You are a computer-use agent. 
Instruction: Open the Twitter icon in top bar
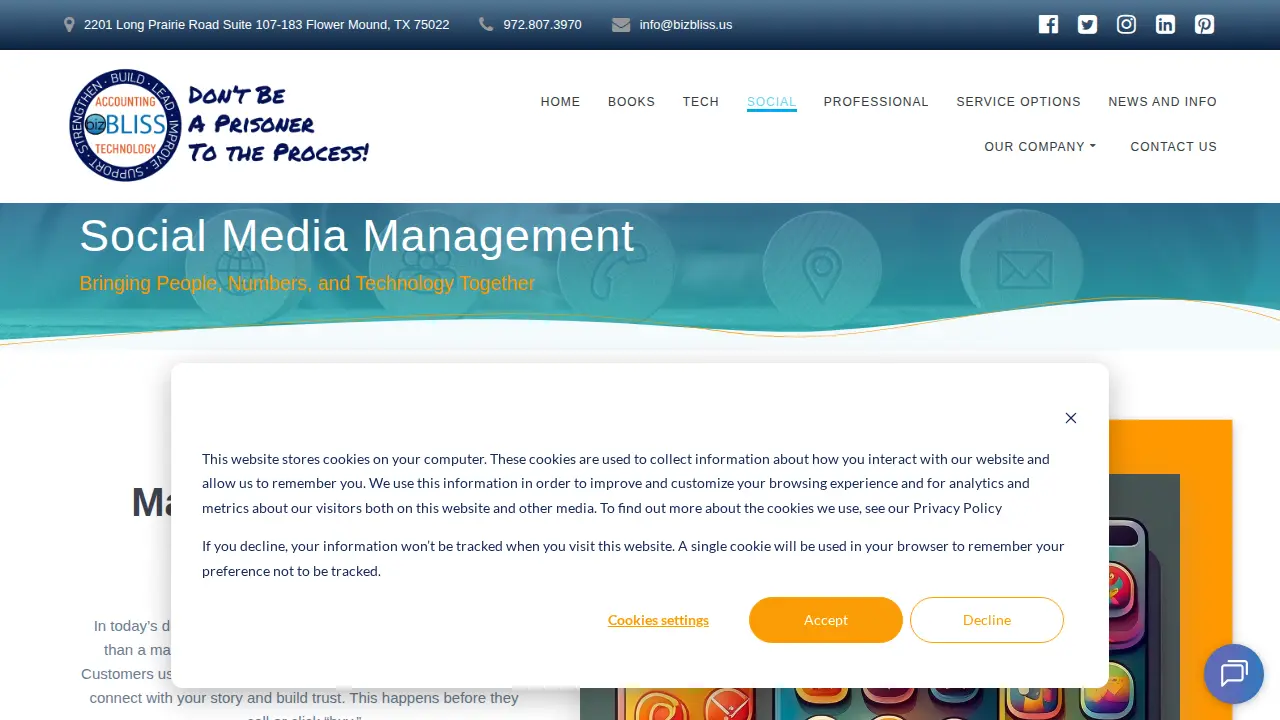pyautogui.click(x=1087, y=25)
